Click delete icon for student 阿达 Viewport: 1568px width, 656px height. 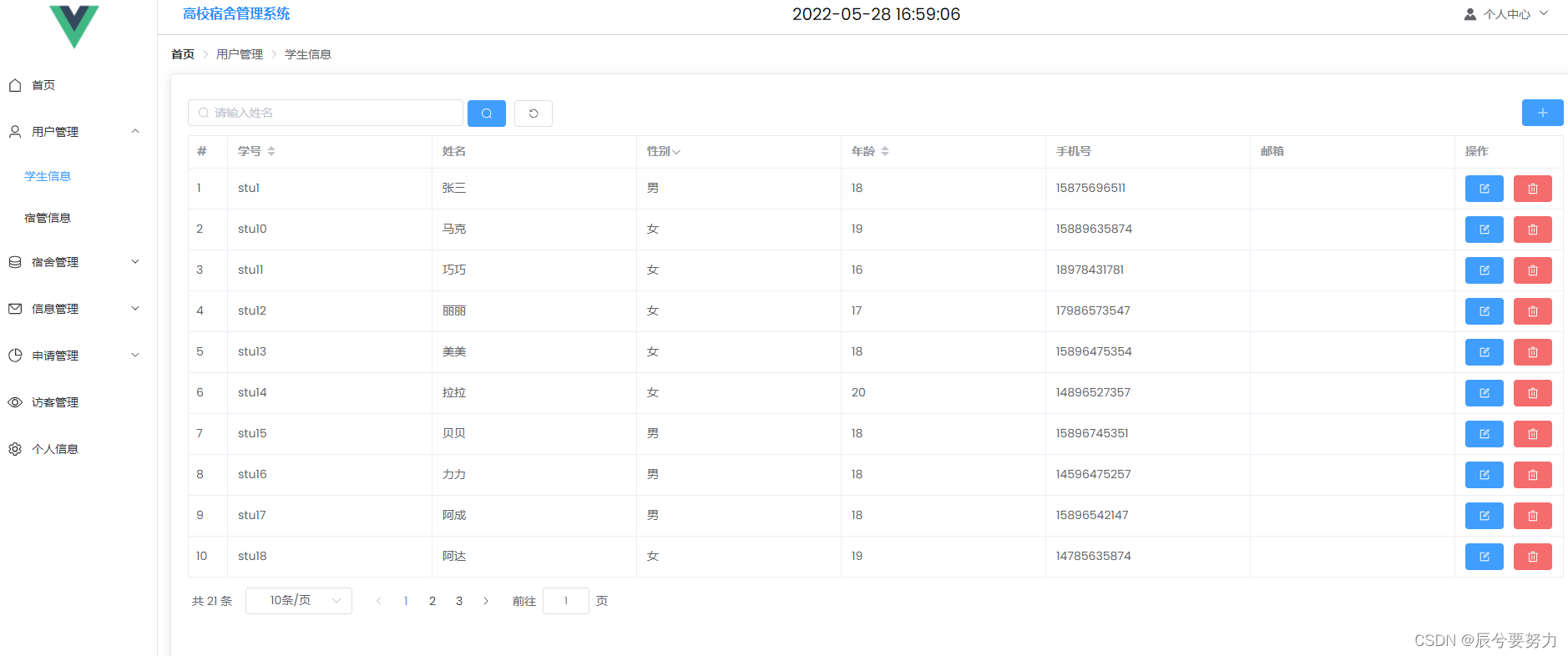(x=1532, y=557)
